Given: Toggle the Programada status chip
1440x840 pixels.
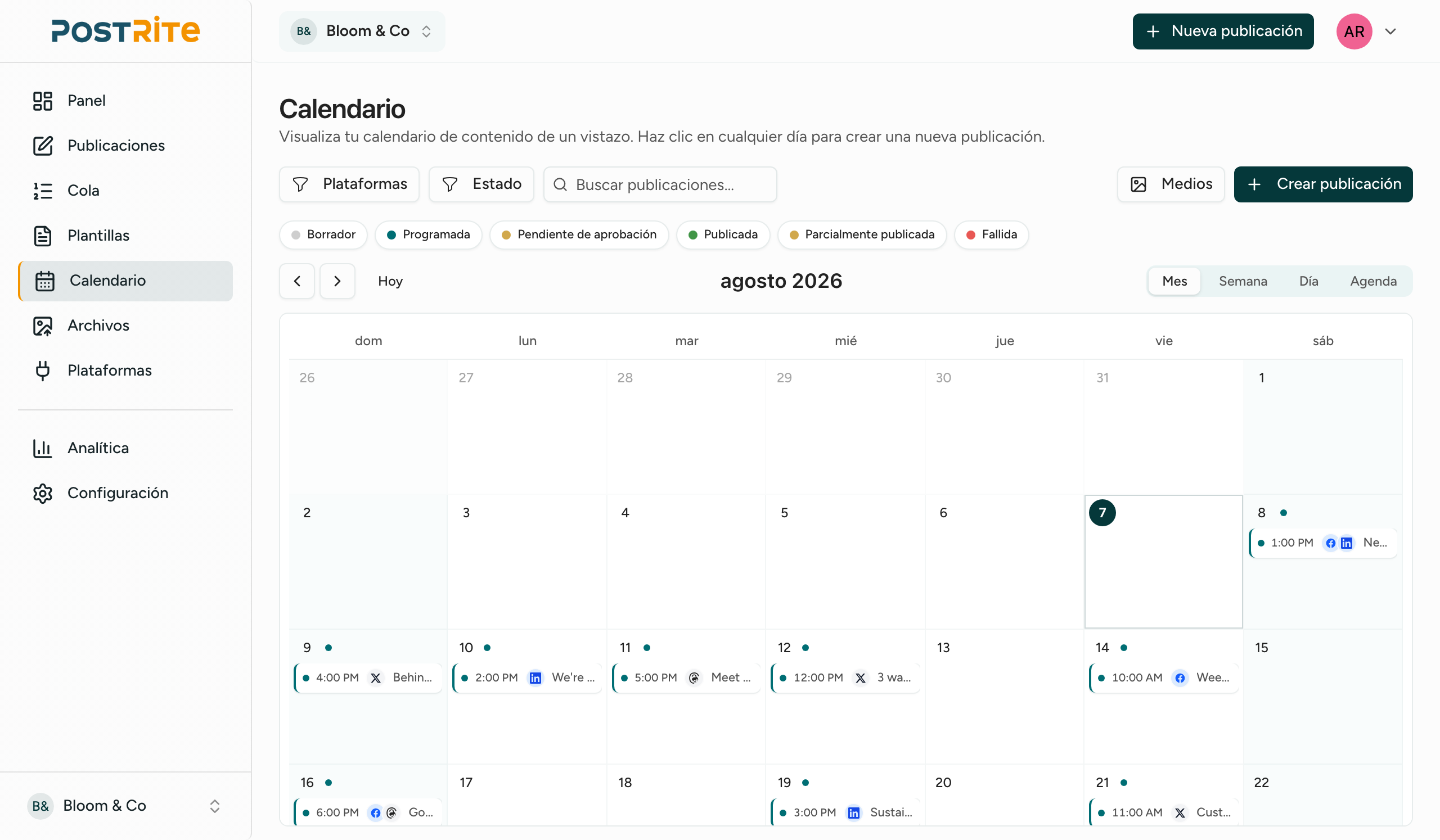Looking at the screenshot, I should (x=429, y=234).
